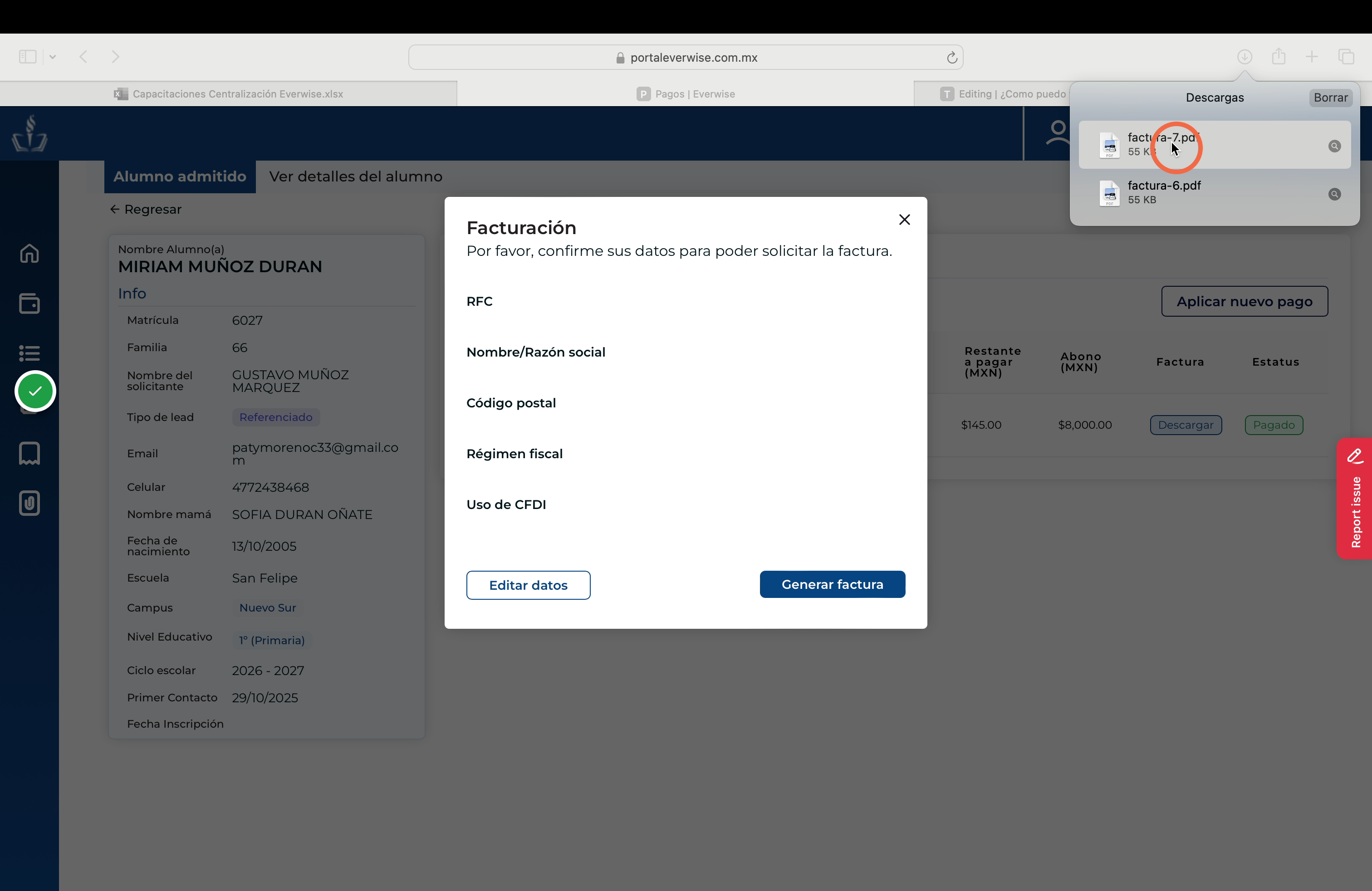Open the wallet icon in sidebar

[29, 304]
